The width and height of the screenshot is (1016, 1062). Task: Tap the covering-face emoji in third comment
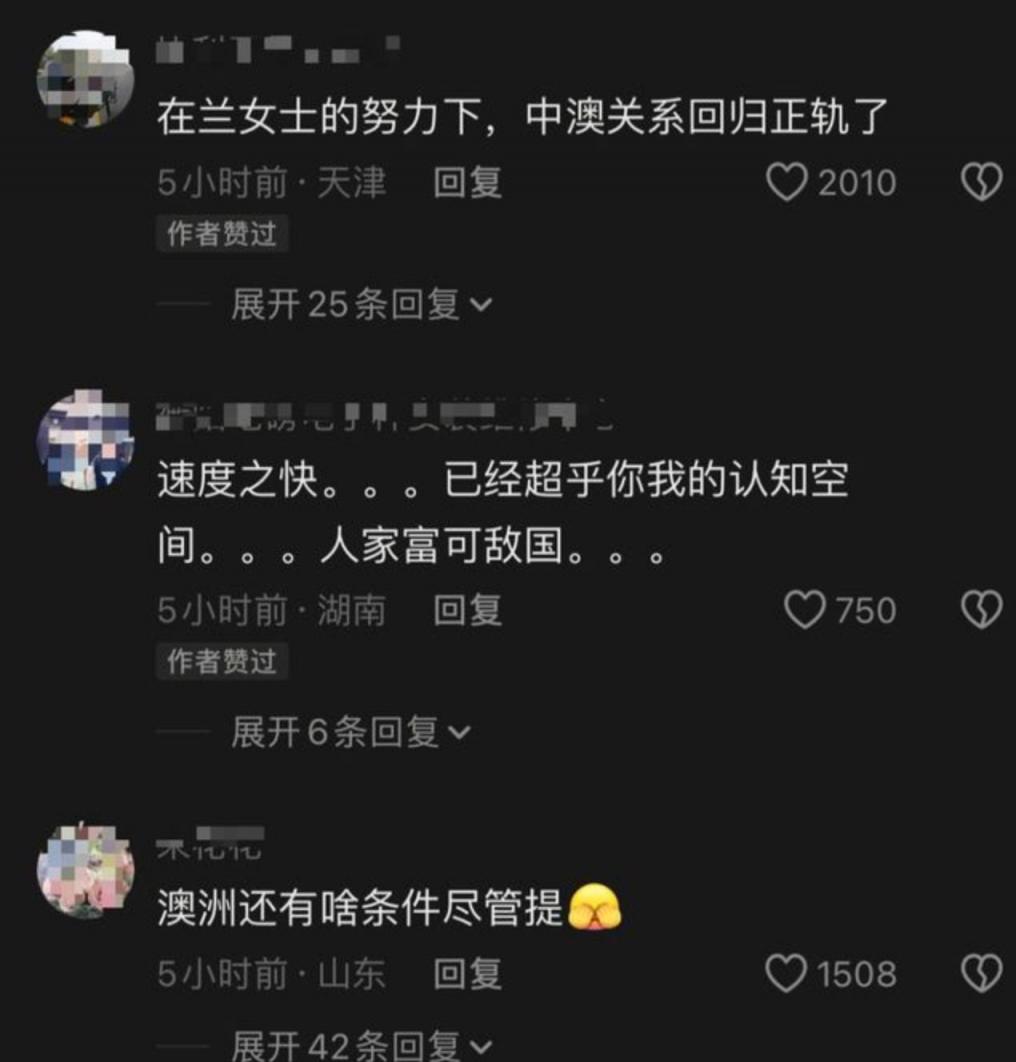point(594,907)
